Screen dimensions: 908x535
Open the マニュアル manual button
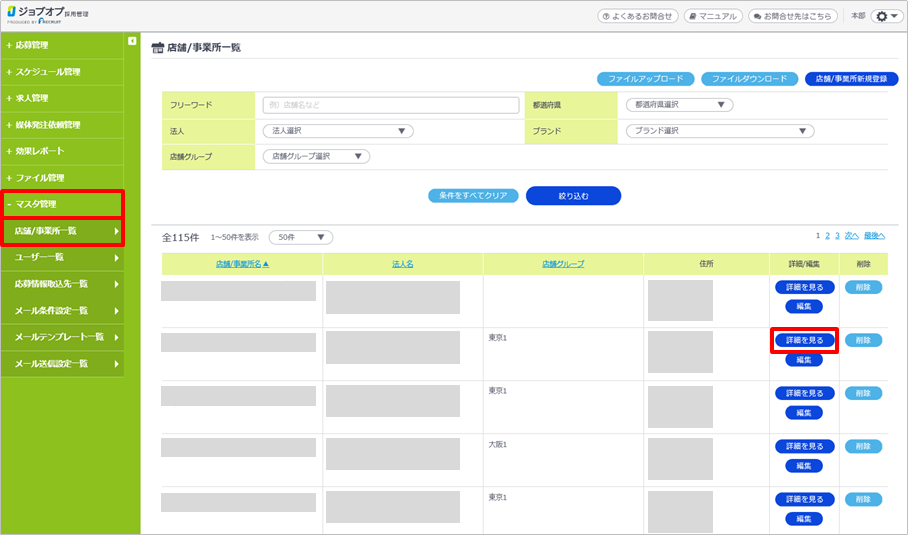point(713,17)
